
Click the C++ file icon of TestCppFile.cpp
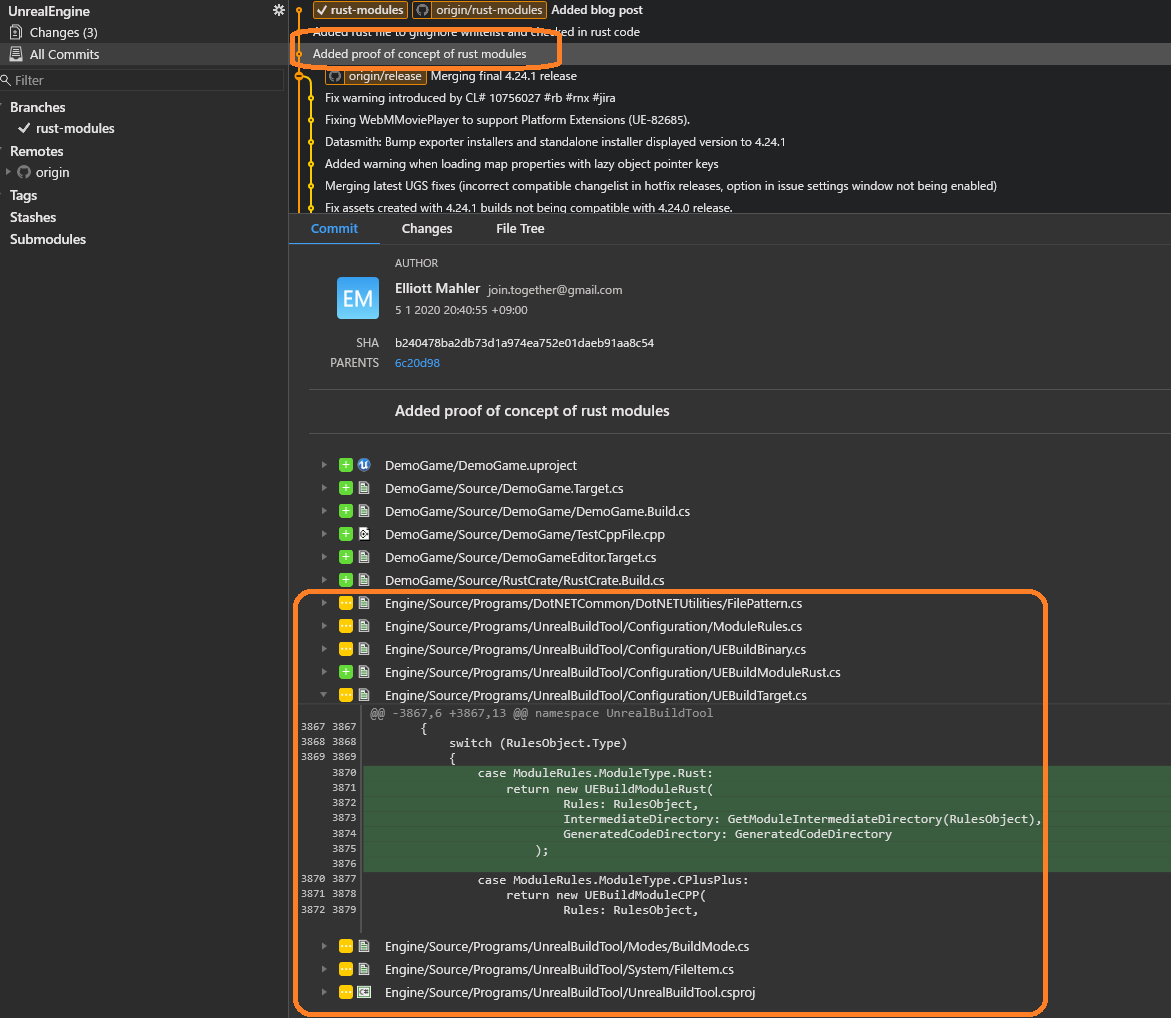point(364,534)
